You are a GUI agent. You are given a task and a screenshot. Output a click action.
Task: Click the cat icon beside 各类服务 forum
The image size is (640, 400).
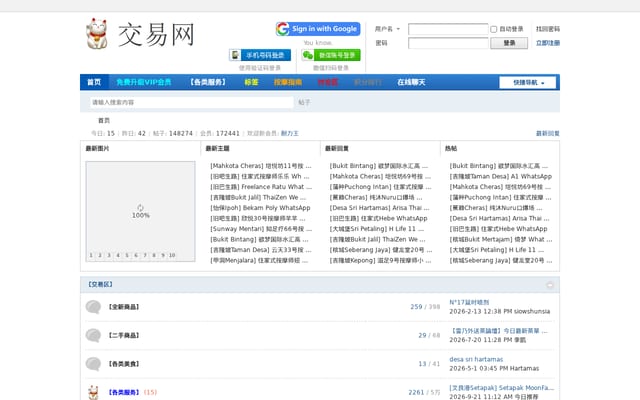[x=93, y=392]
